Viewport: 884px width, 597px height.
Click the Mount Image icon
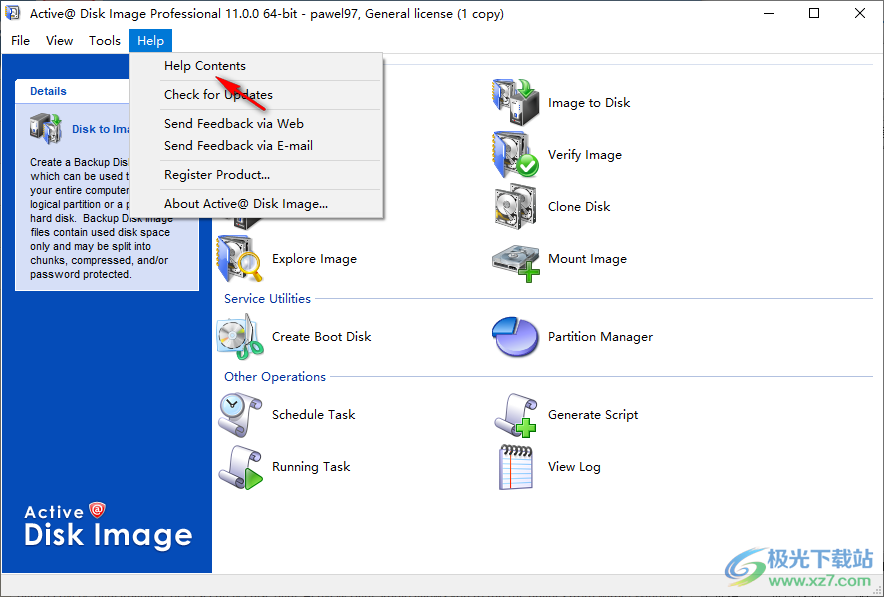515,259
